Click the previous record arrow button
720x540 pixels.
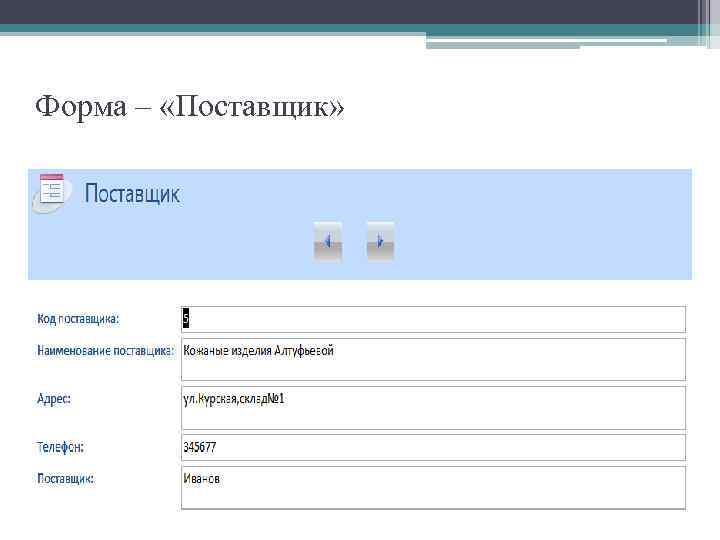328,241
